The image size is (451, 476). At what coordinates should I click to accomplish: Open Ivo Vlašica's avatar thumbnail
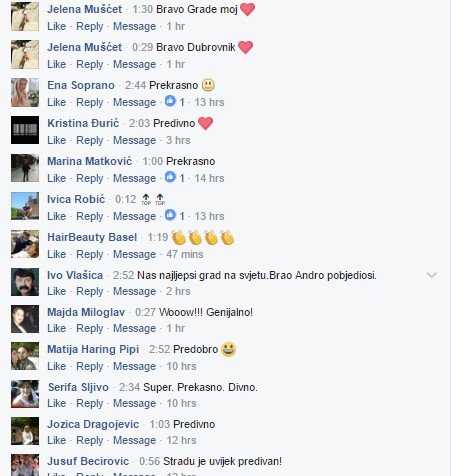click(25, 282)
